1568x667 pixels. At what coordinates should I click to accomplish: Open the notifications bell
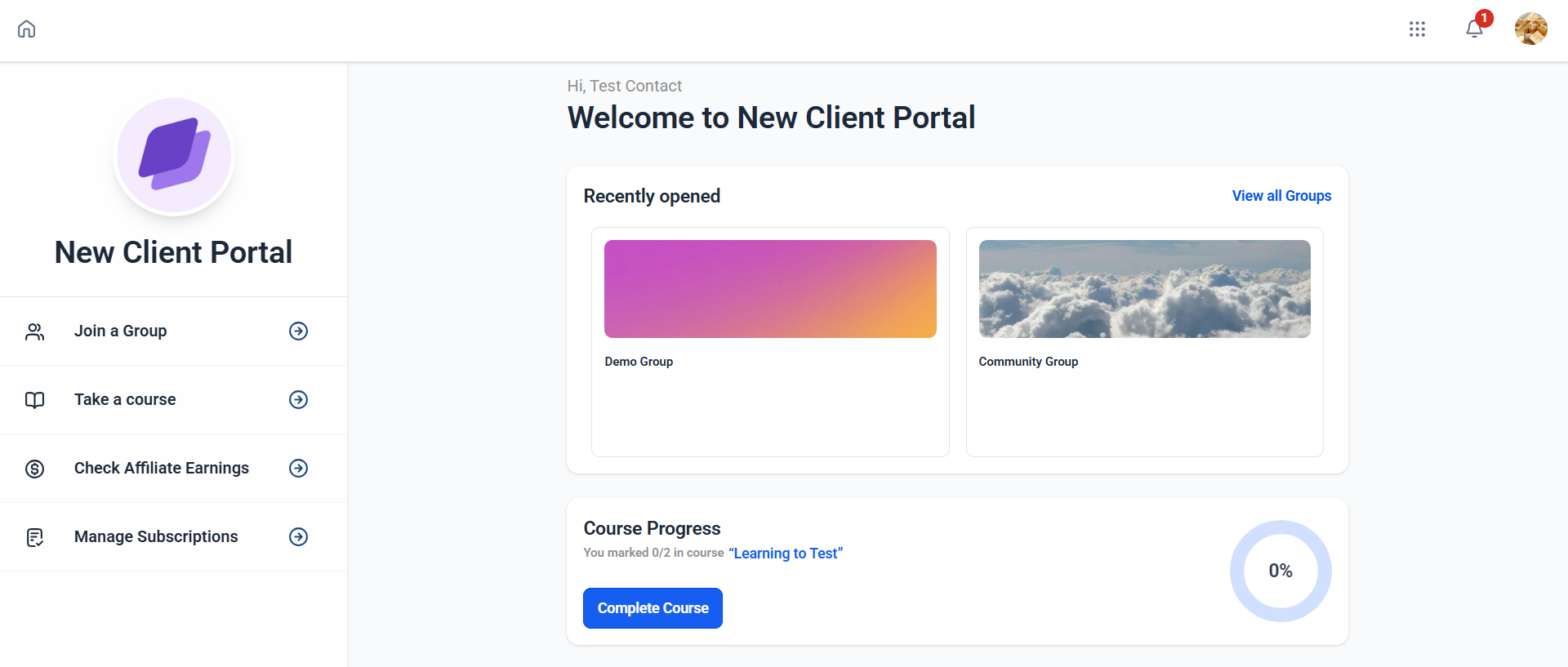[x=1474, y=29]
